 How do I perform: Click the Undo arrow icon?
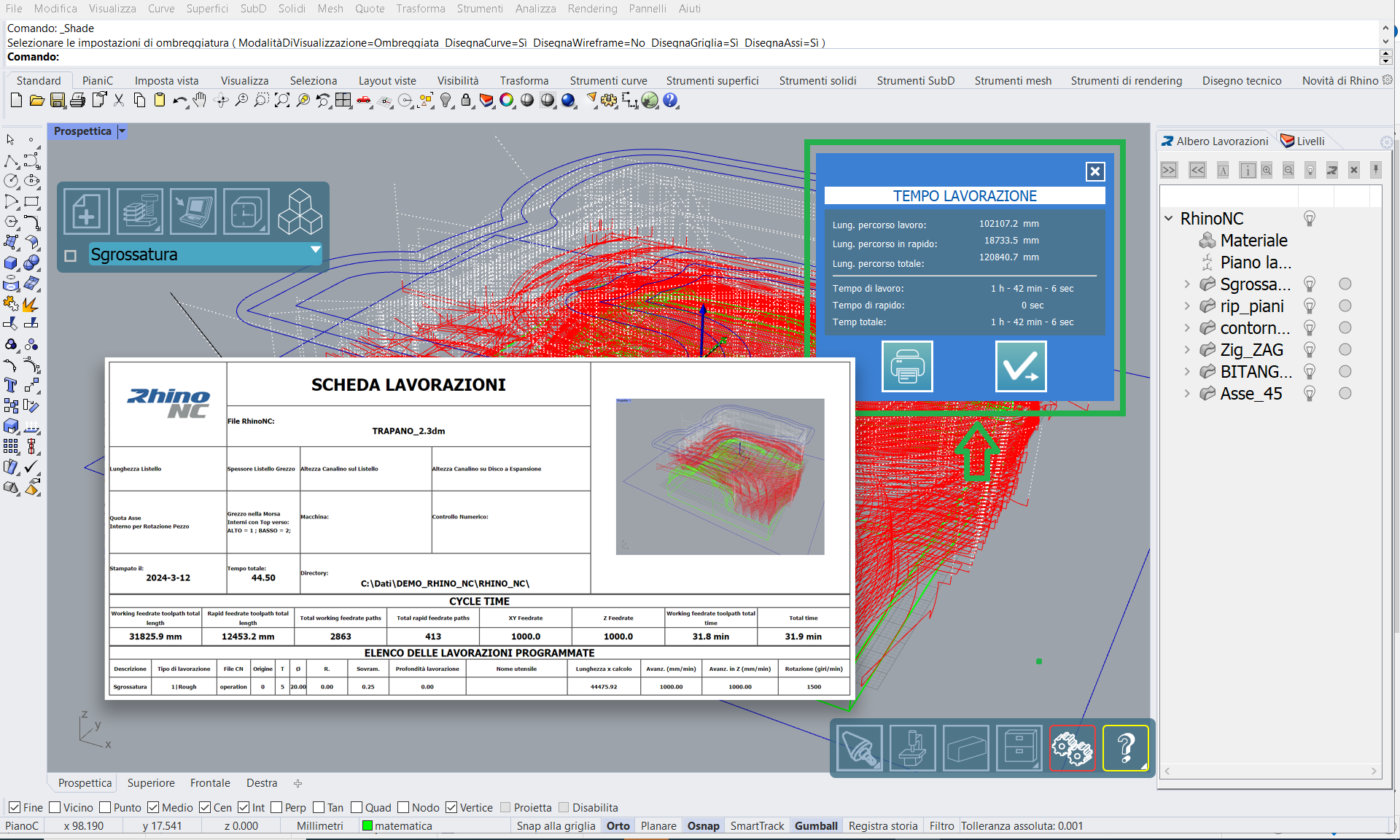(179, 101)
